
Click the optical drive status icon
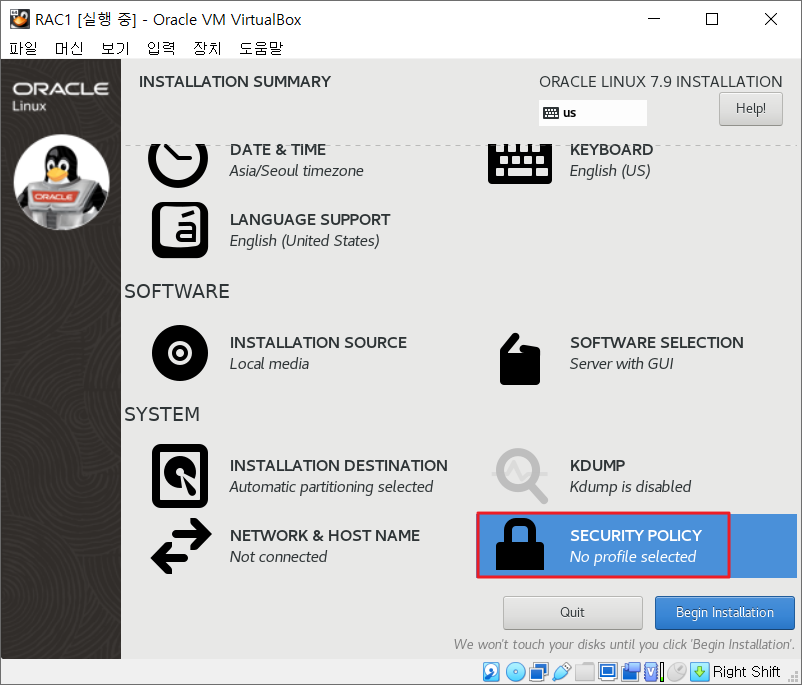(515, 672)
